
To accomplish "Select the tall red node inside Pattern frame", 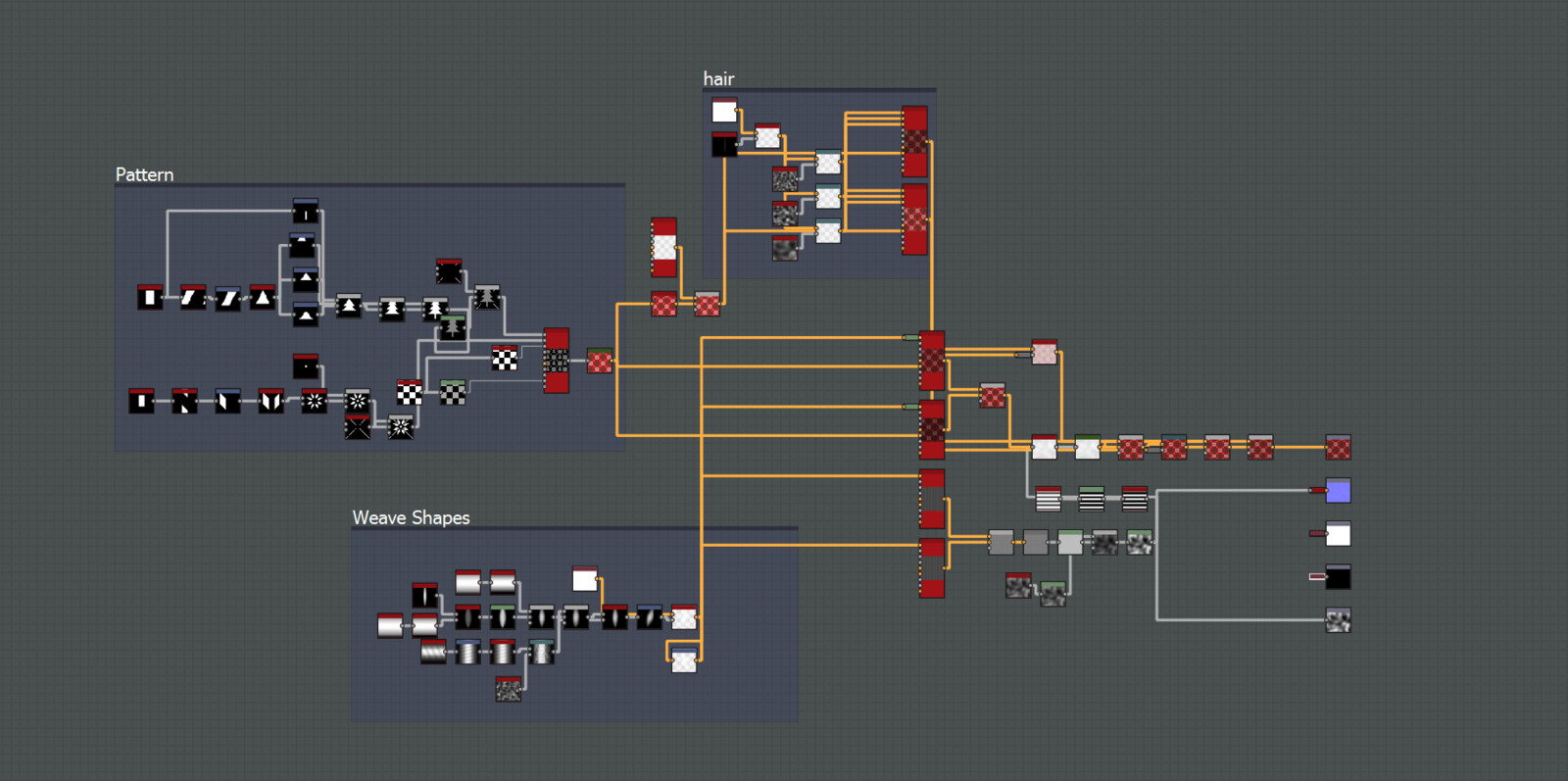I will tap(557, 361).
